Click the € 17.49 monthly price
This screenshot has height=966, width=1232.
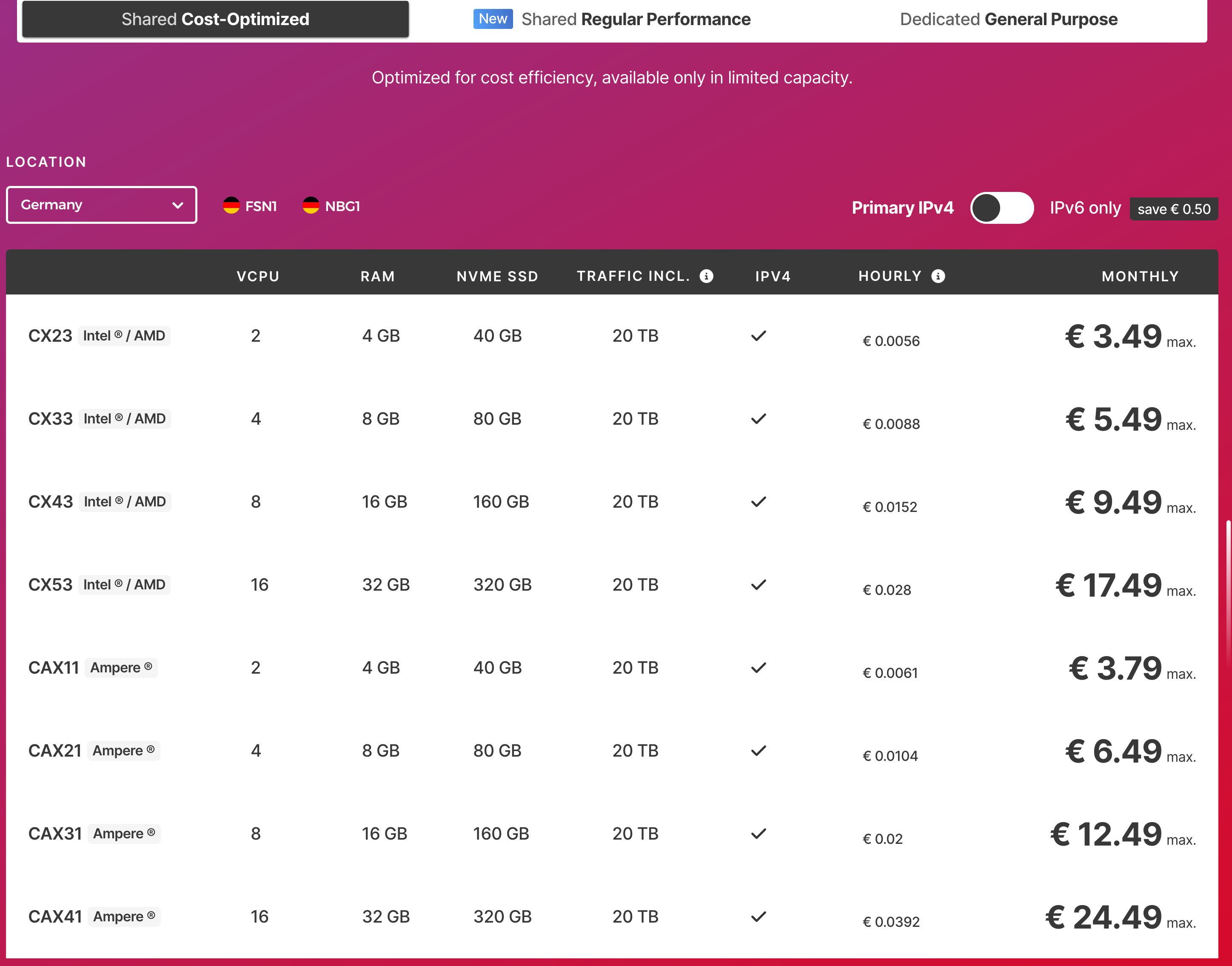[x=1108, y=586]
